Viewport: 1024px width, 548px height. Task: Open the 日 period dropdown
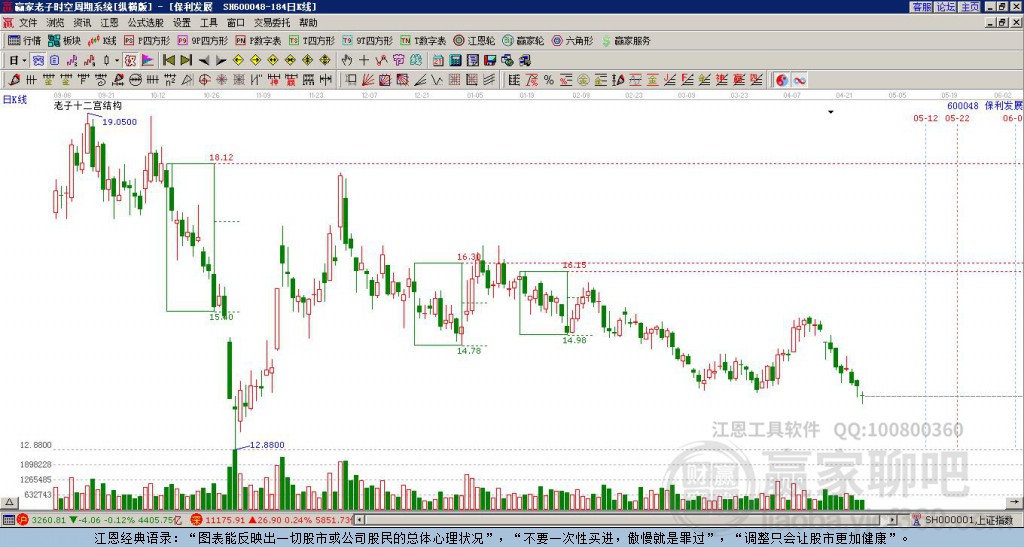tap(18, 60)
